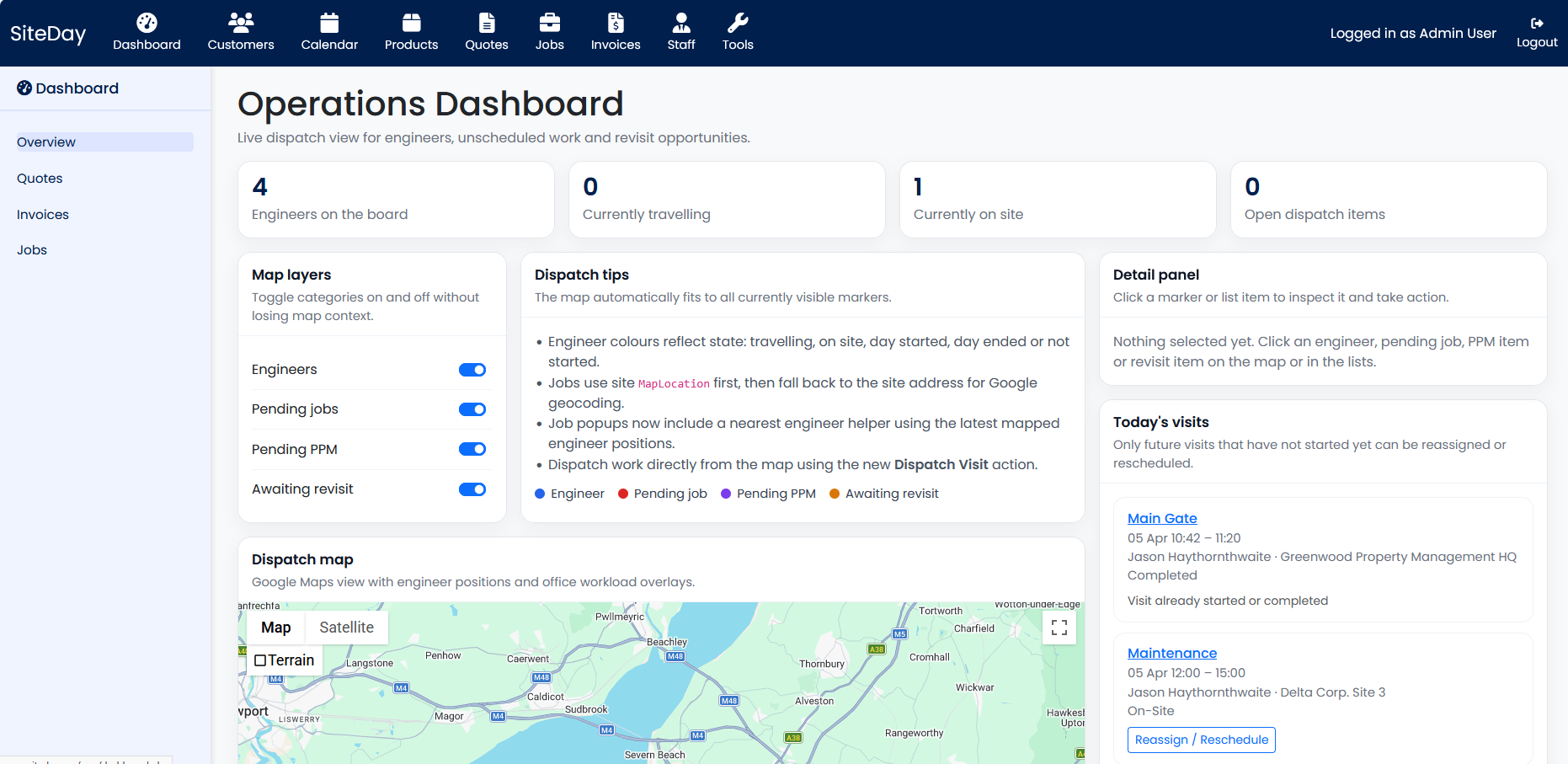The image size is (1568, 764).
Task: Click 'Thornbury' on the dispatch map
Action: 822,664
